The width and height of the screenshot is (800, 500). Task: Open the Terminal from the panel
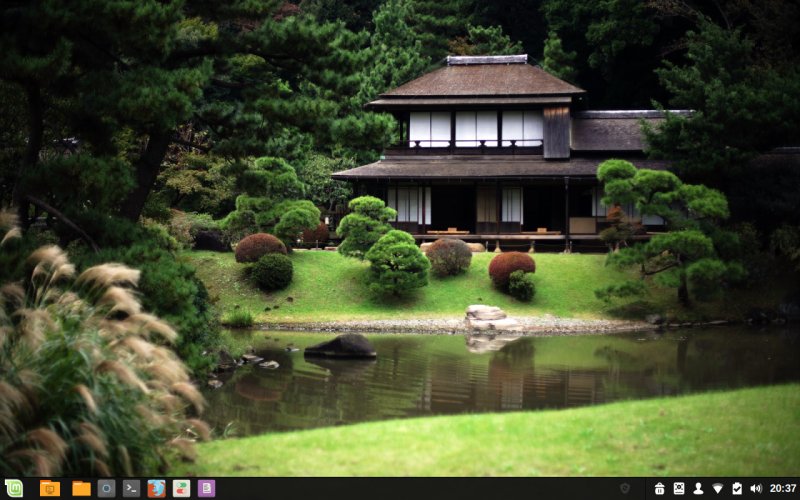tap(131, 488)
